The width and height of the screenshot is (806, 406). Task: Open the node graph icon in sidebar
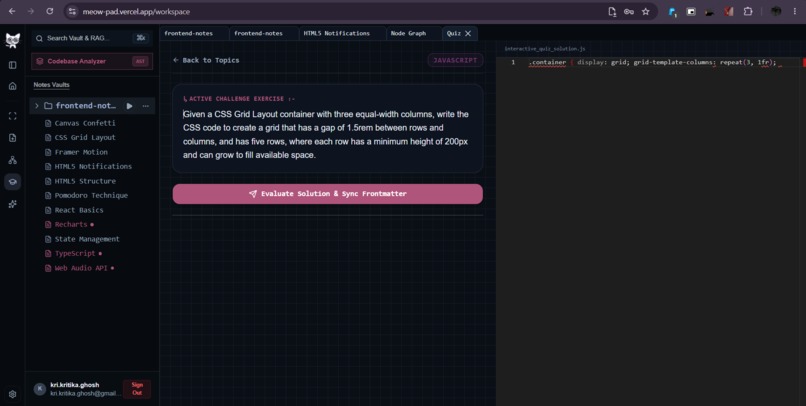[13, 160]
